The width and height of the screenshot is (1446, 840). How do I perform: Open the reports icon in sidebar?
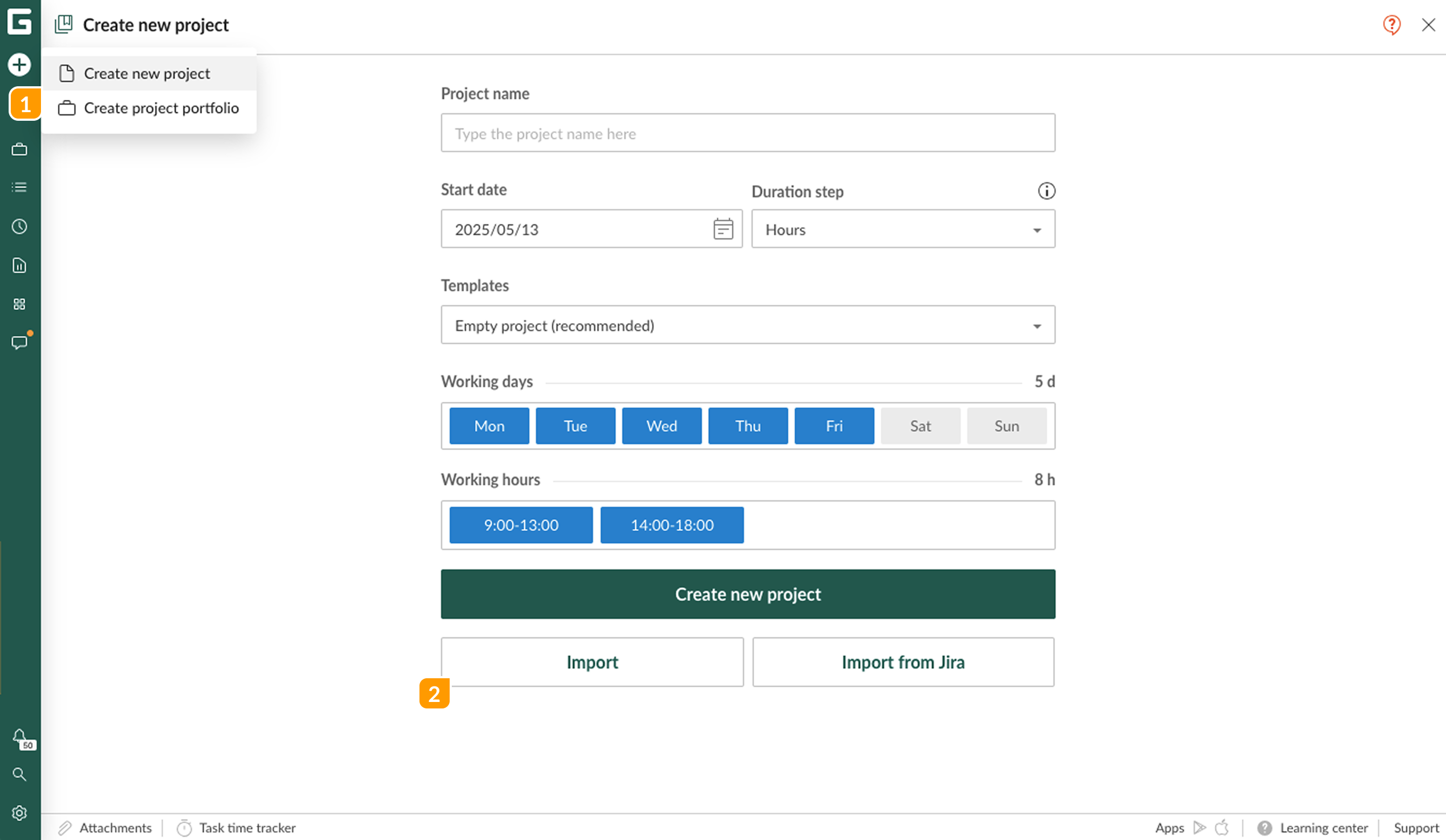tap(19, 265)
